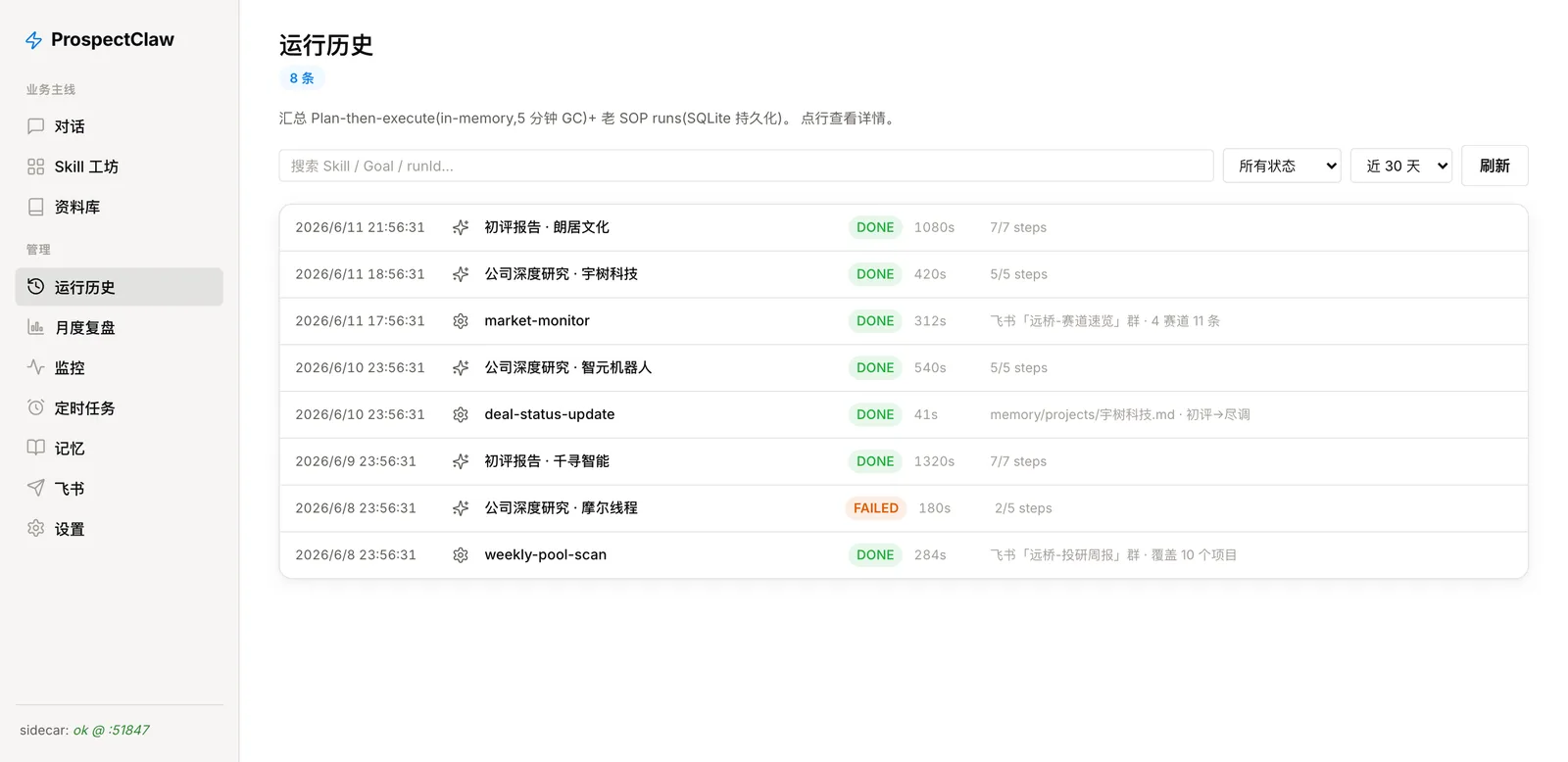Open the weekly-pool-scan run row
Screen dimensions: 1568x762
[x=904, y=555]
